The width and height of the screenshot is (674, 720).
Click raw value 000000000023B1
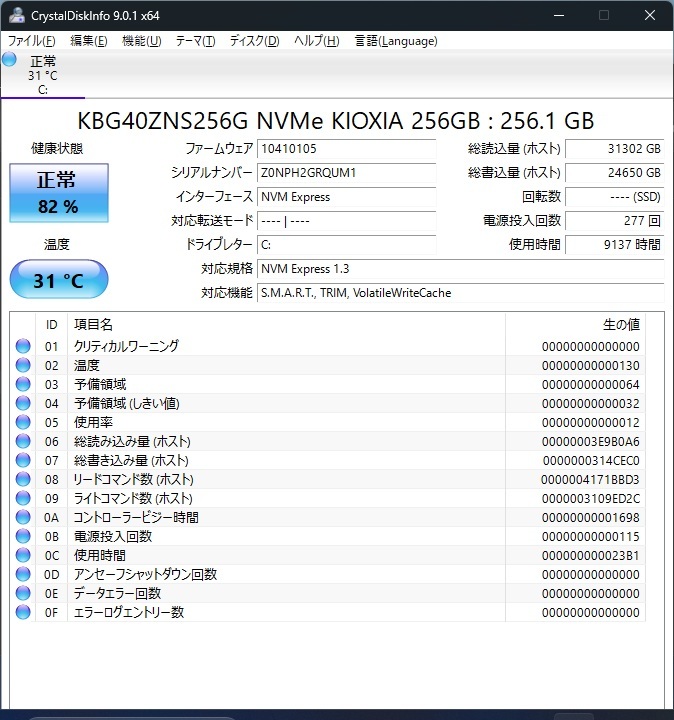pos(590,556)
